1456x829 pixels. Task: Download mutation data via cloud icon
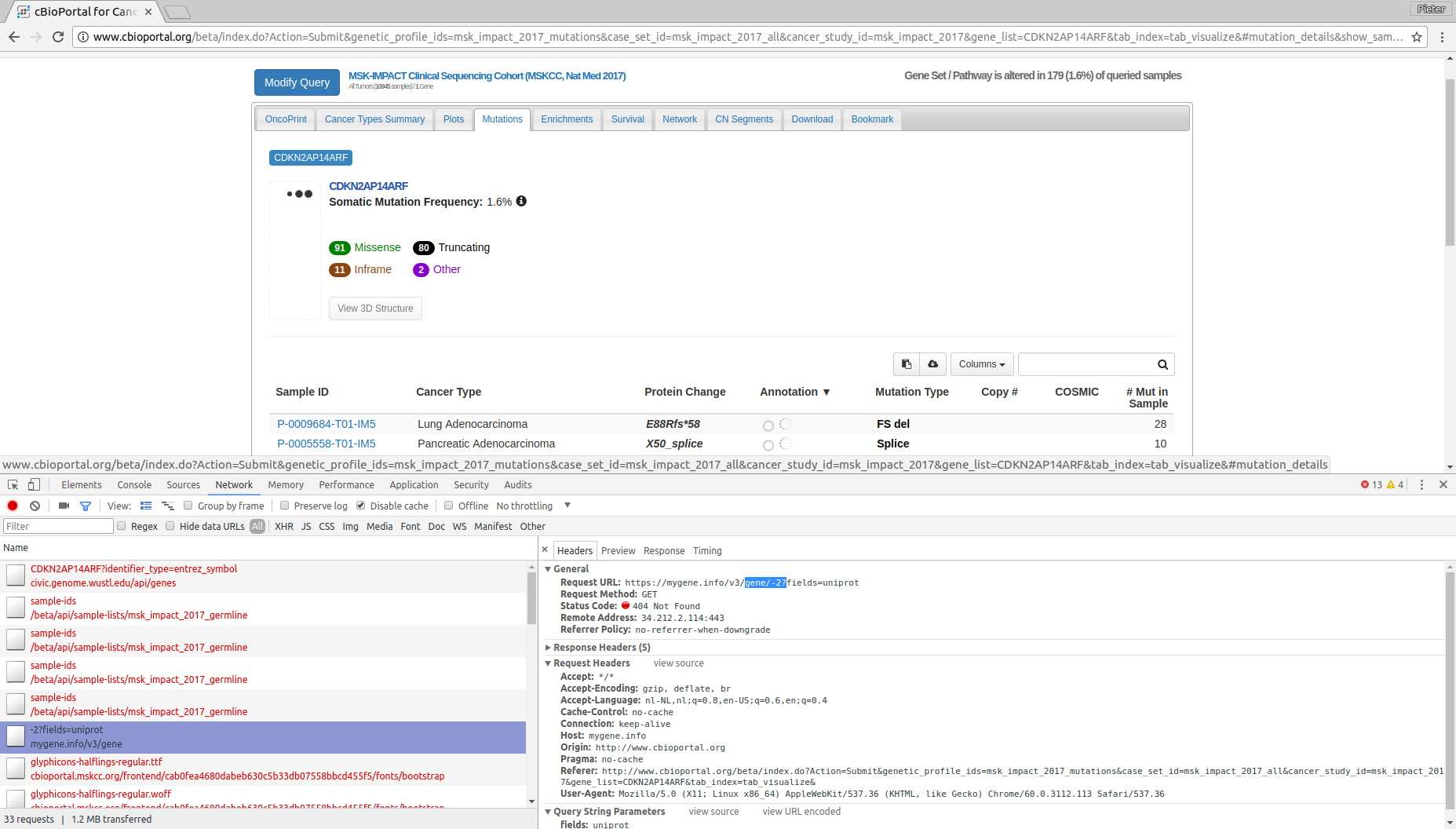click(x=932, y=364)
